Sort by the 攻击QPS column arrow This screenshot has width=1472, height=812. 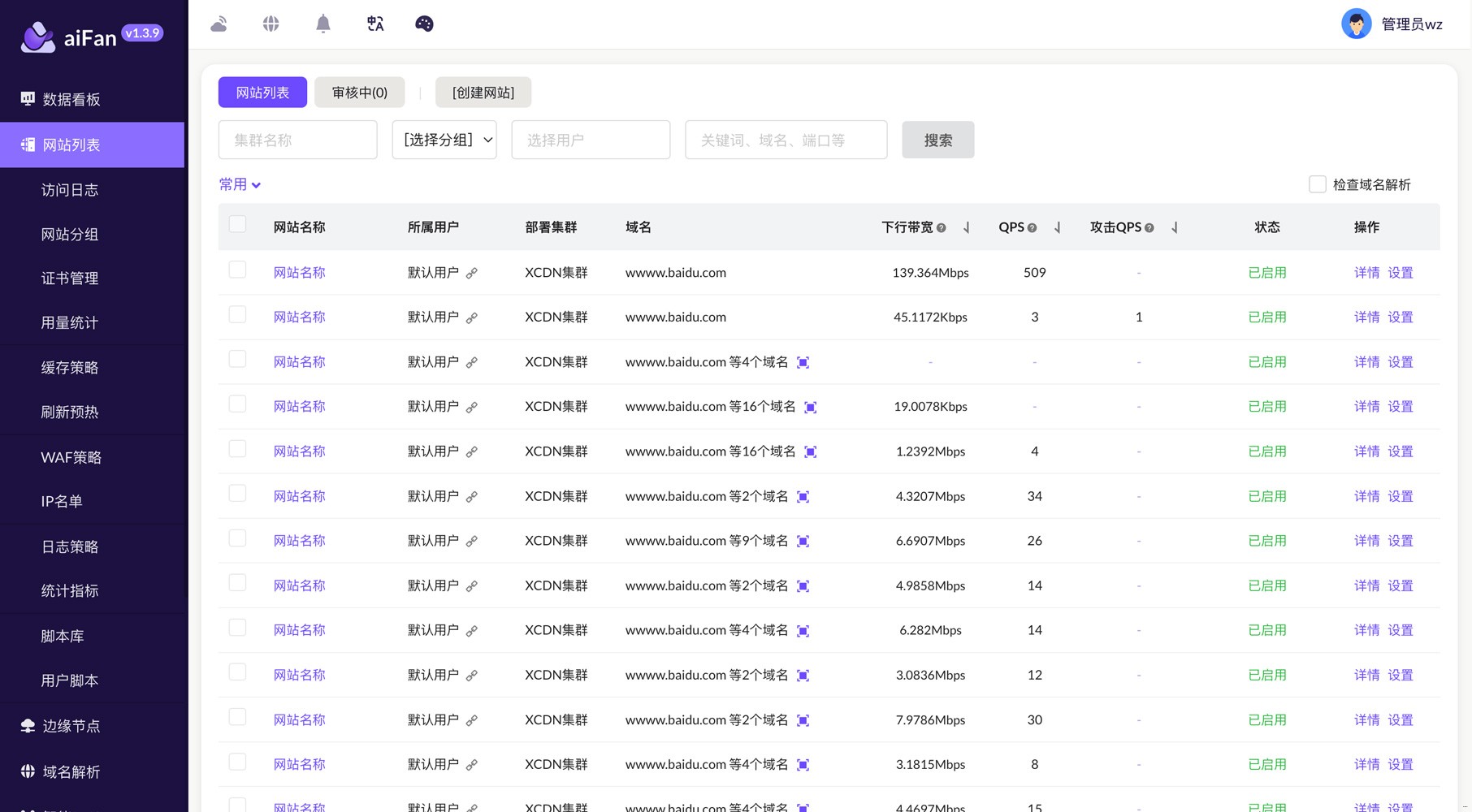pos(1174,228)
